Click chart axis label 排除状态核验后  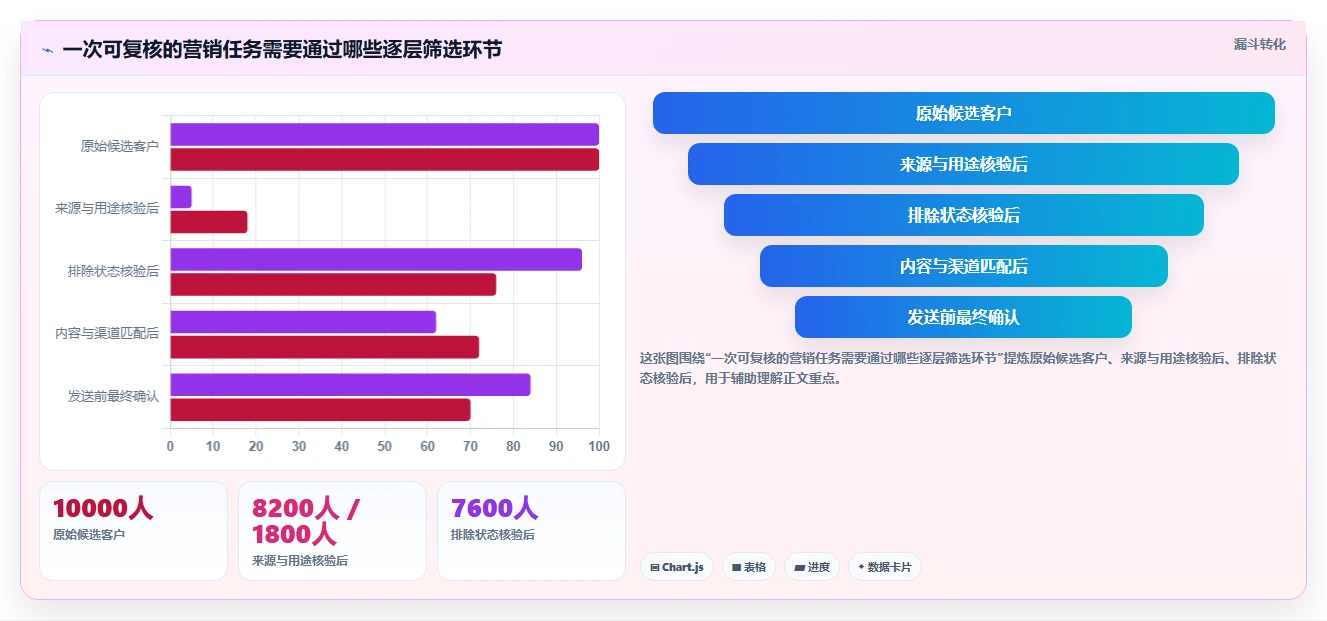tap(113, 271)
